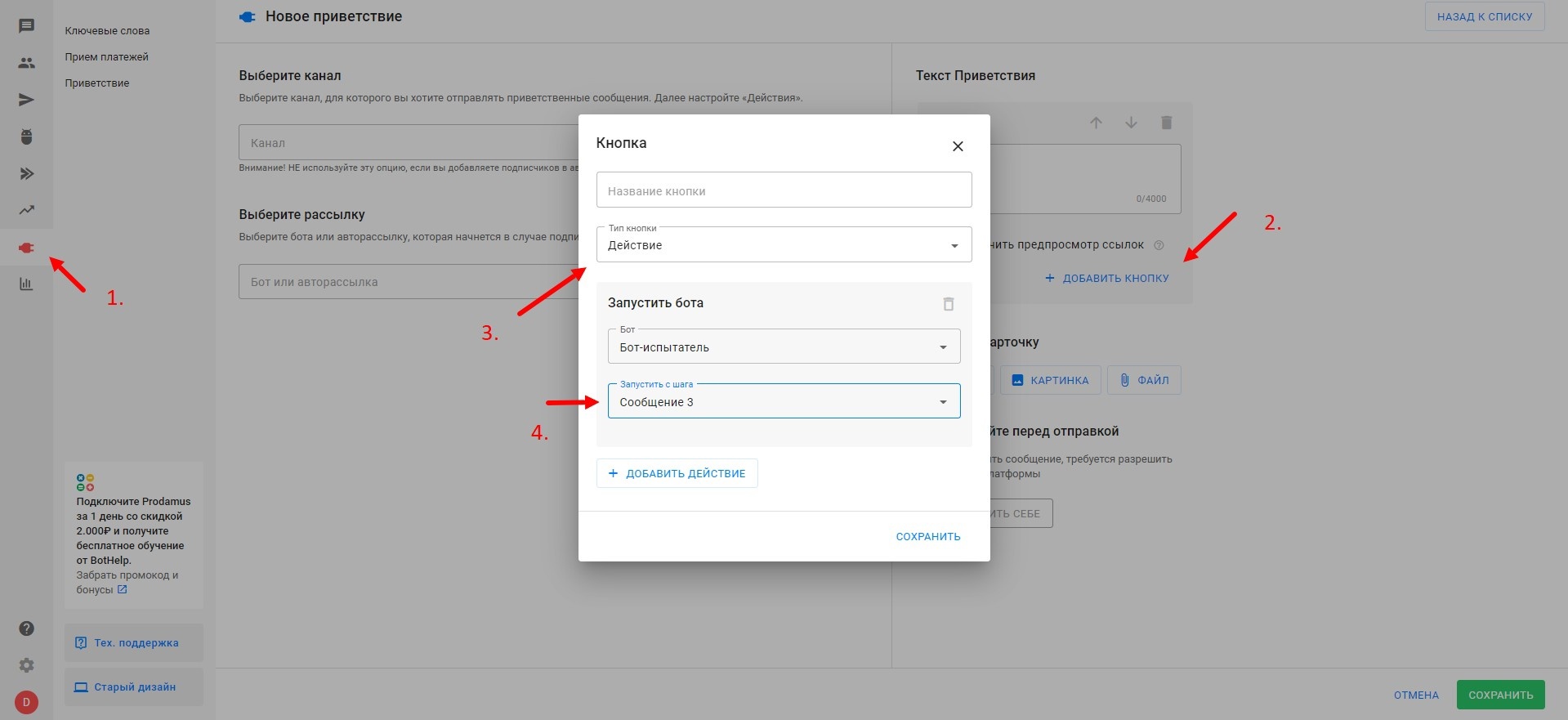The height and width of the screenshot is (720, 1568).
Task: Delete the 'Запустить бота' action via trash icon
Action: (x=948, y=304)
